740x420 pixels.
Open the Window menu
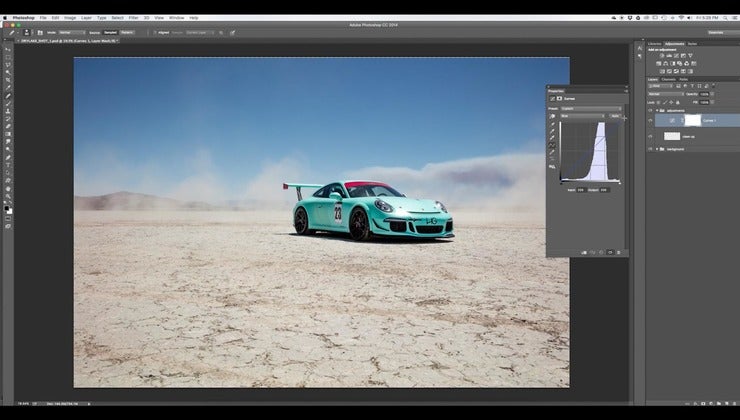click(x=177, y=18)
